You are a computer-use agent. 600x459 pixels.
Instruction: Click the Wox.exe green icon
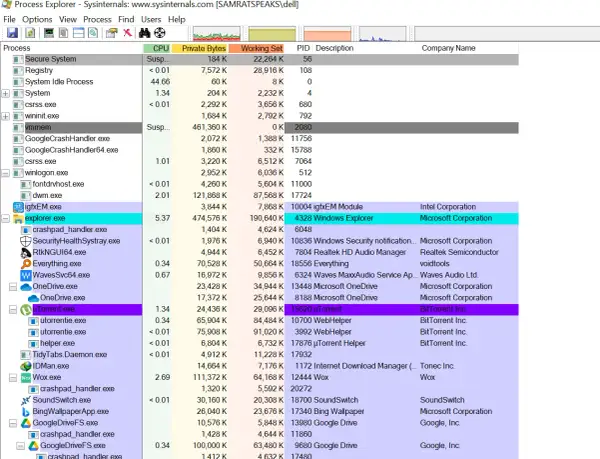(x=26, y=378)
